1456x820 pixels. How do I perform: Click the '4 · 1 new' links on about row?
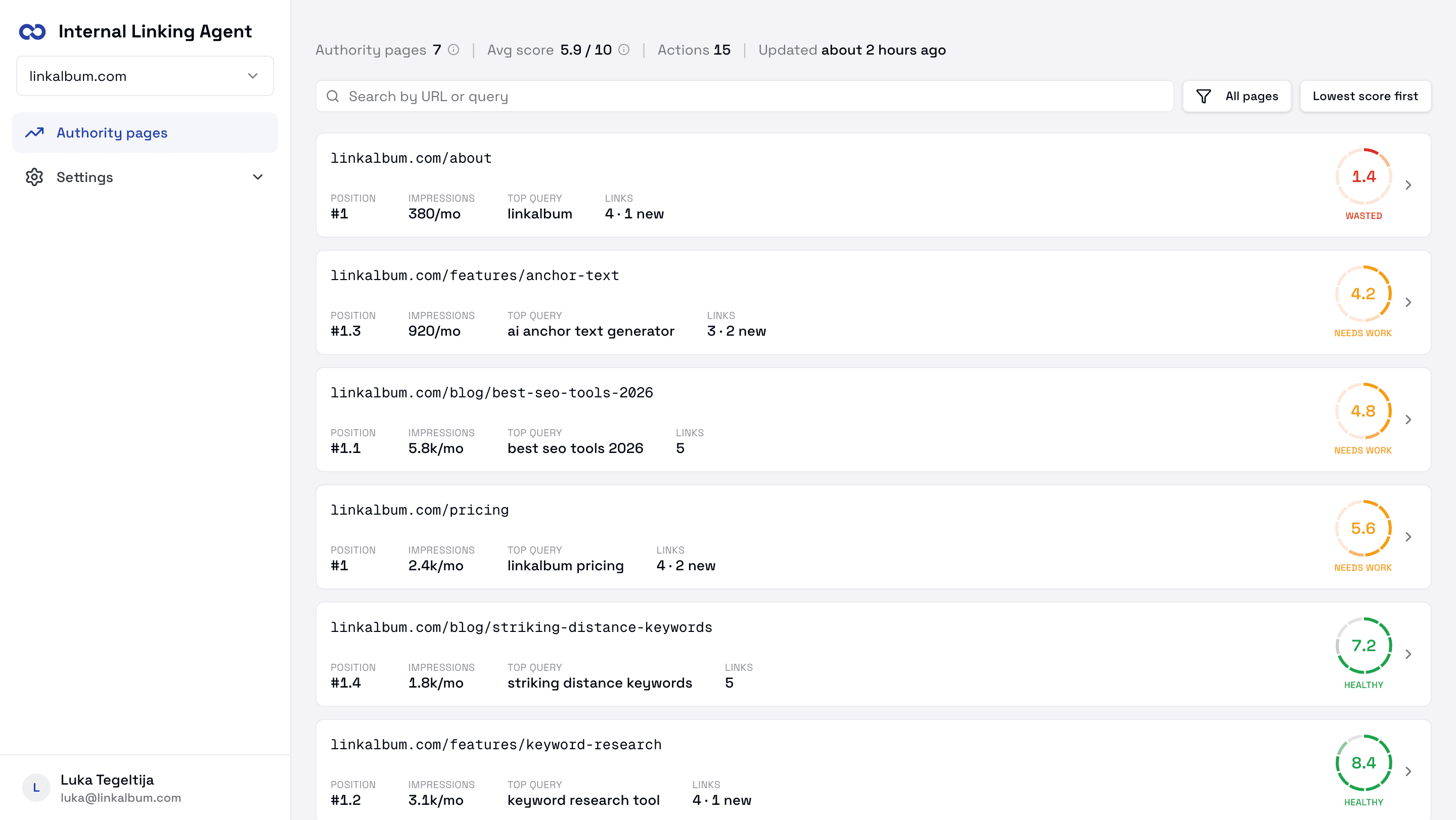pyautogui.click(x=634, y=214)
